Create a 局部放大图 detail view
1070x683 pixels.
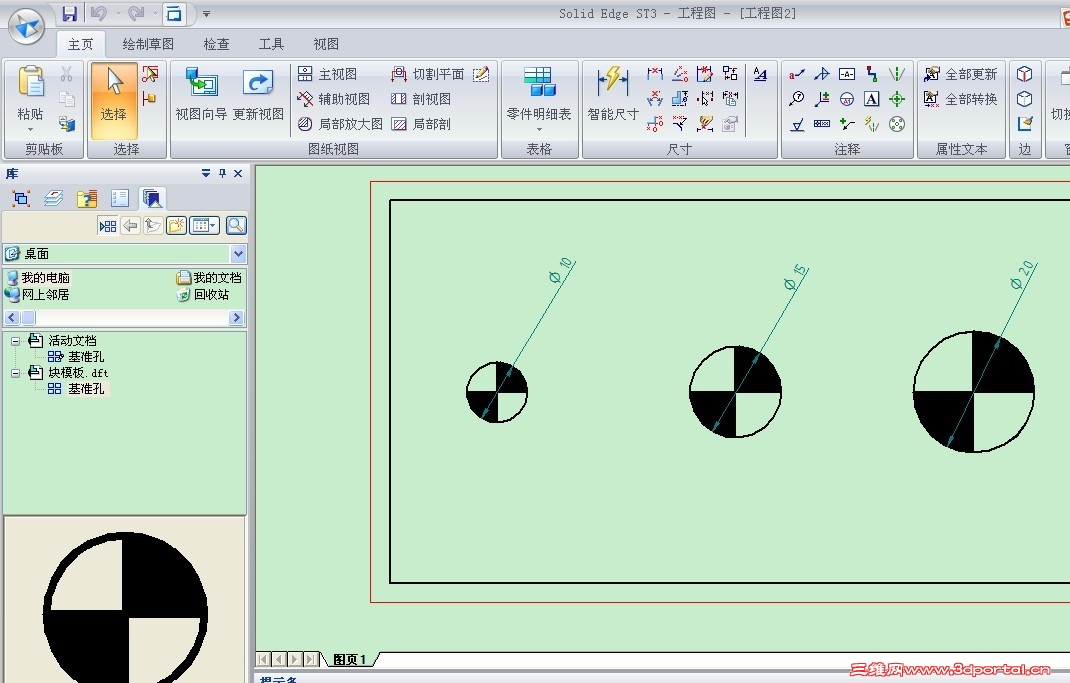tap(340, 124)
